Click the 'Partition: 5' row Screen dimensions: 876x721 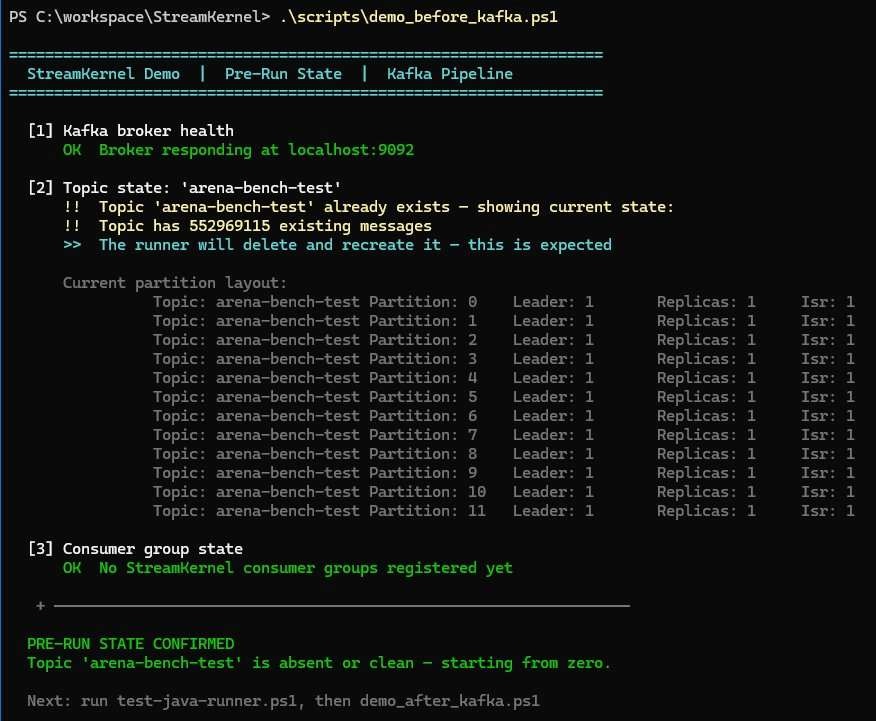(x=503, y=397)
